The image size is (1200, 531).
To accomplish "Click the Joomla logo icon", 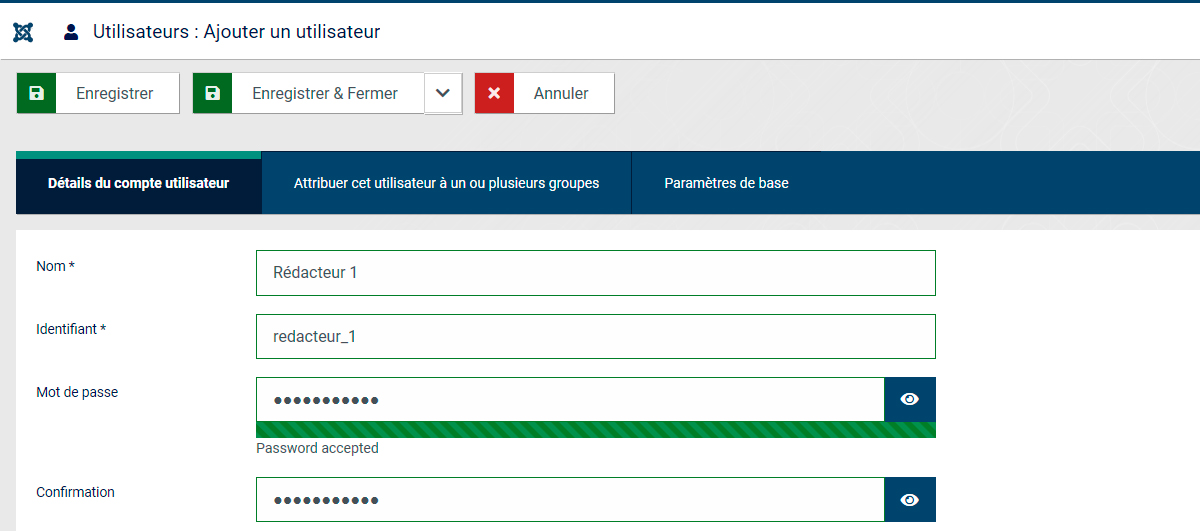I will tap(23, 32).
